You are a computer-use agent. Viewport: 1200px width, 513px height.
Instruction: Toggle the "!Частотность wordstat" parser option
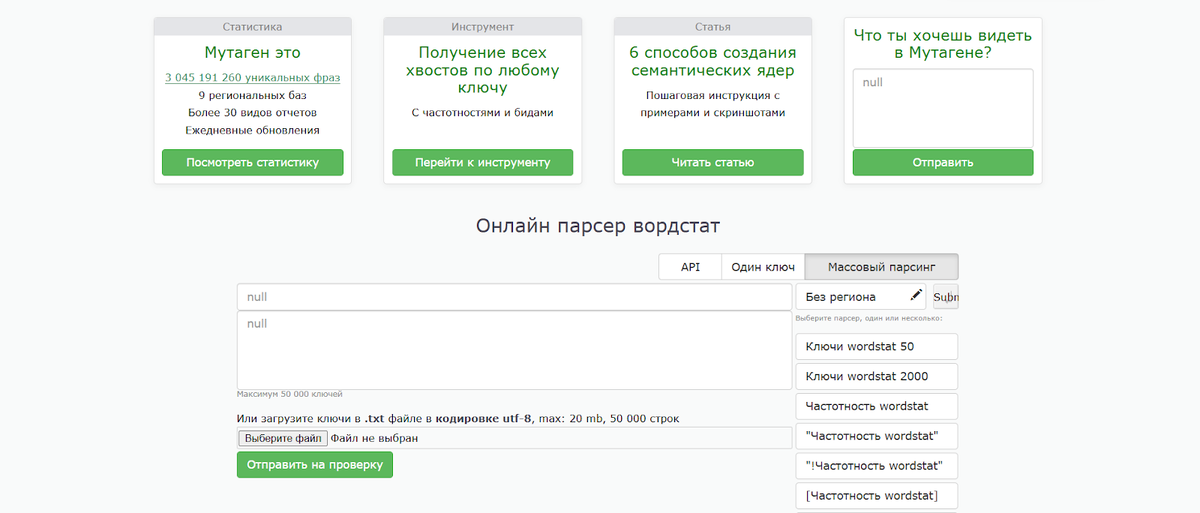pyautogui.click(x=877, y=466)
